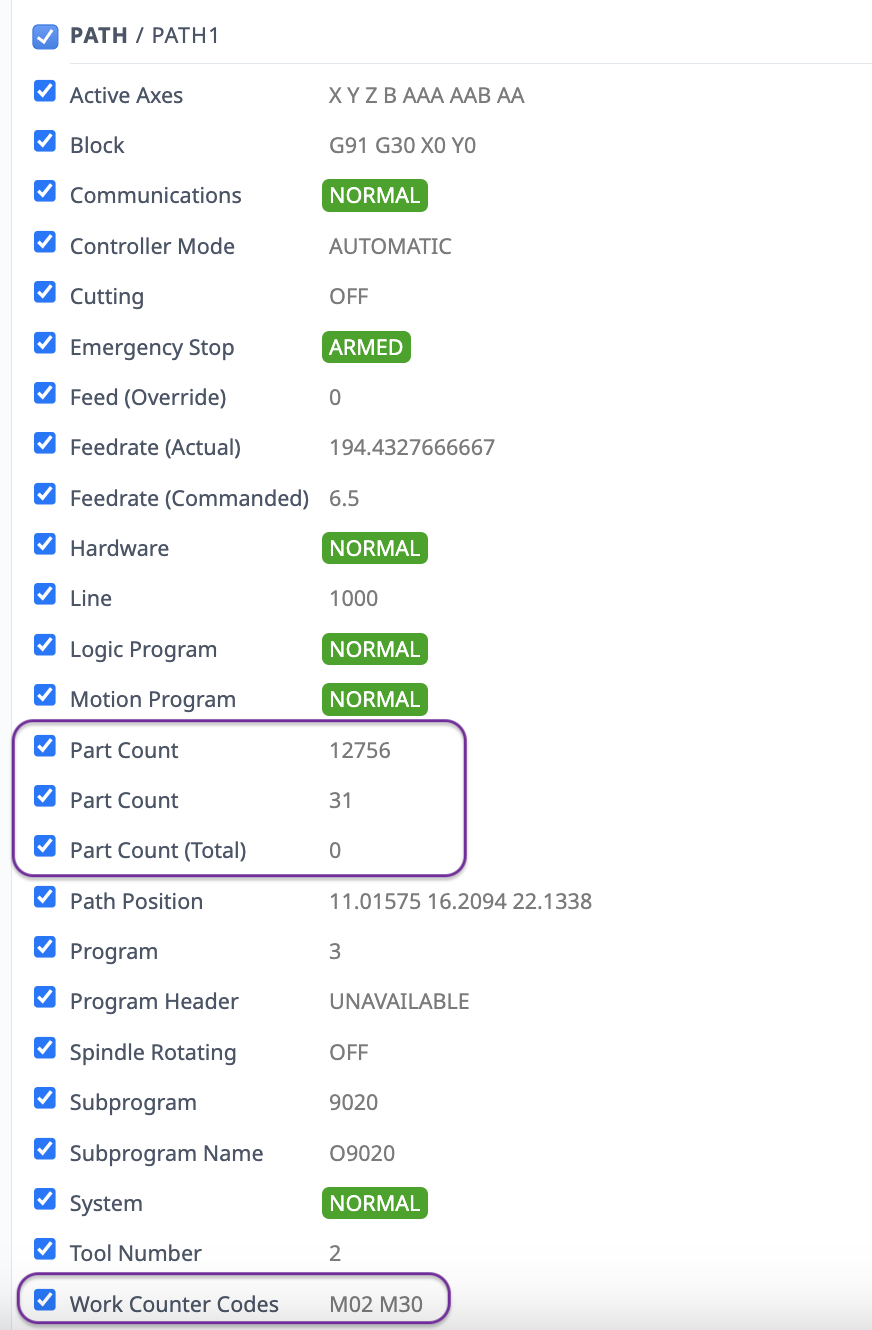Deselect the Tool Number checkbox
This screenshot has width=872, height=1330.
pyautogui.click(x=45, y=1249)
